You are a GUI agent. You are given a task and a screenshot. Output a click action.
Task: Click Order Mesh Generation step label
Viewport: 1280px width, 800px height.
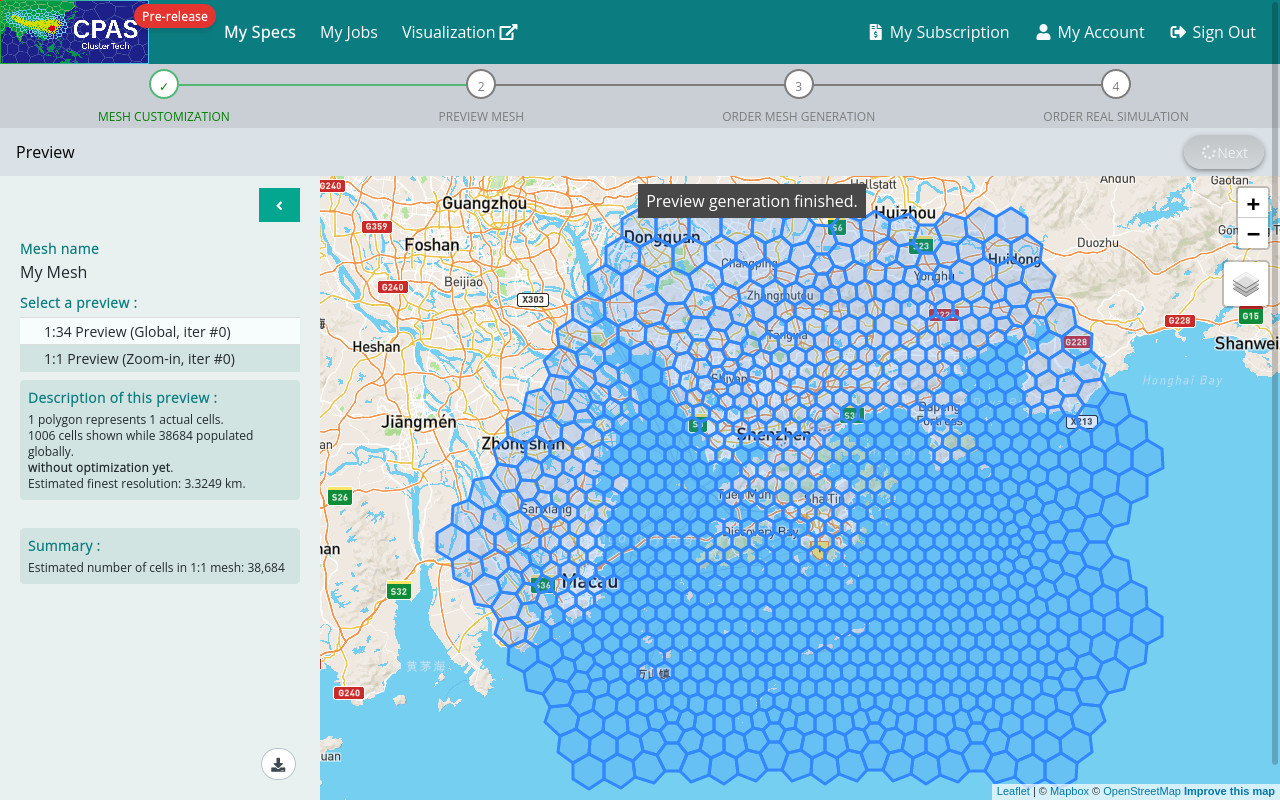click(x=798, y=116)
